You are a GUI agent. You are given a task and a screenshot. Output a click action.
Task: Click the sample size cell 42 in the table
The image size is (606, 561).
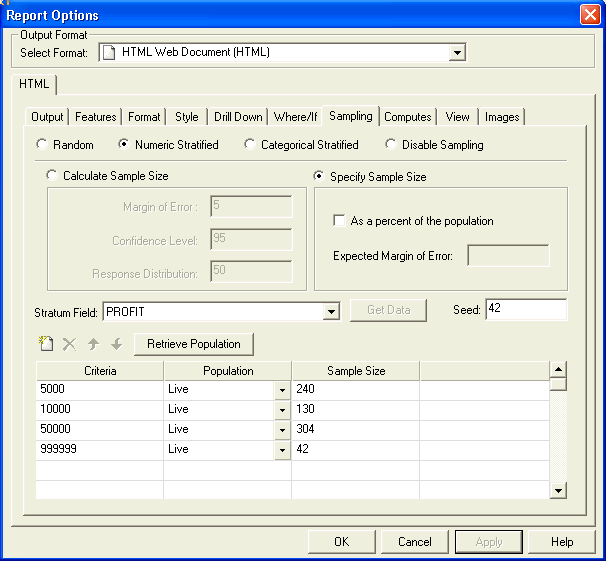coord(356,450)
